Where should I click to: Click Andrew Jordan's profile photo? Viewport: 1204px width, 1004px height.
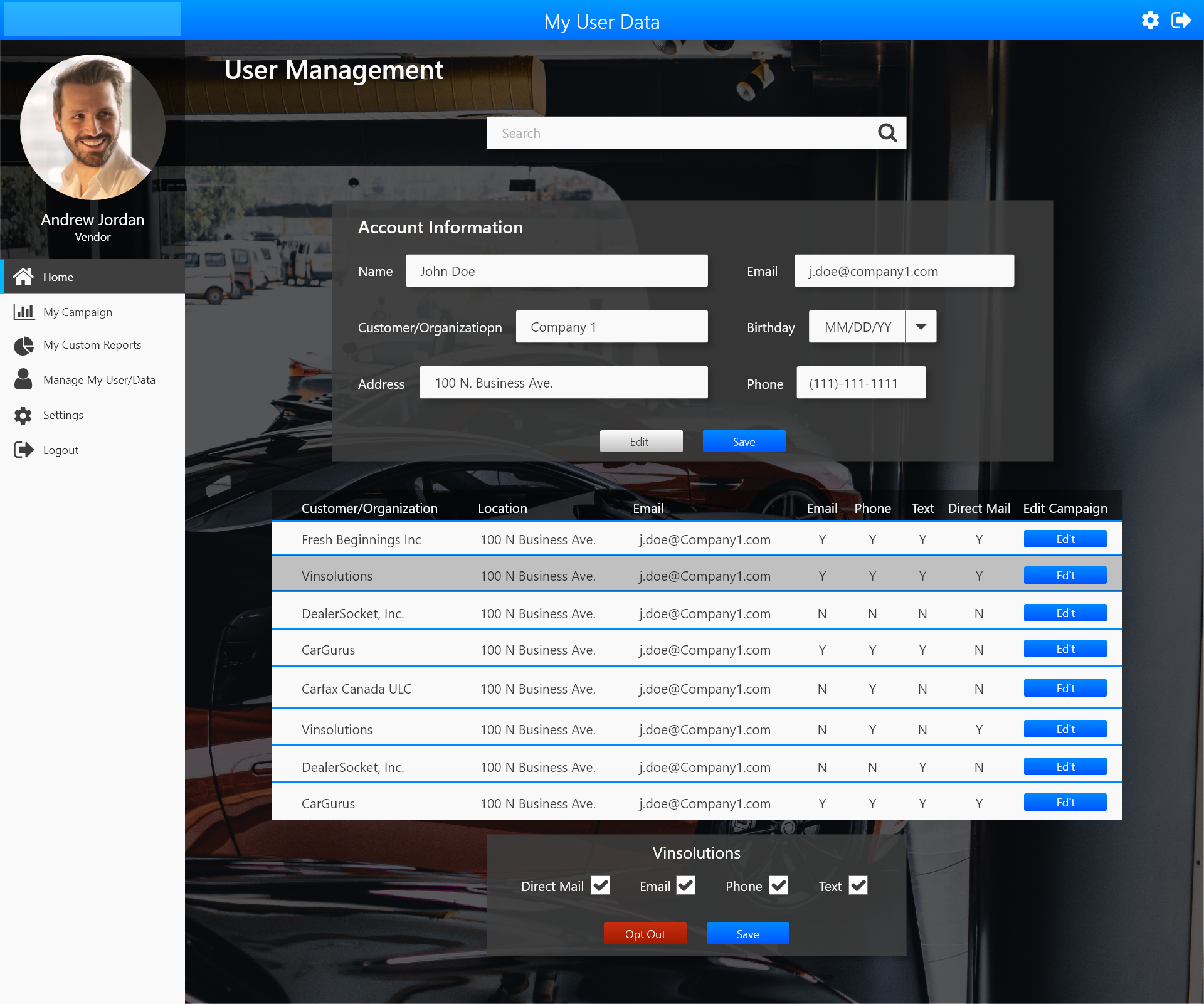coord(93,127)
